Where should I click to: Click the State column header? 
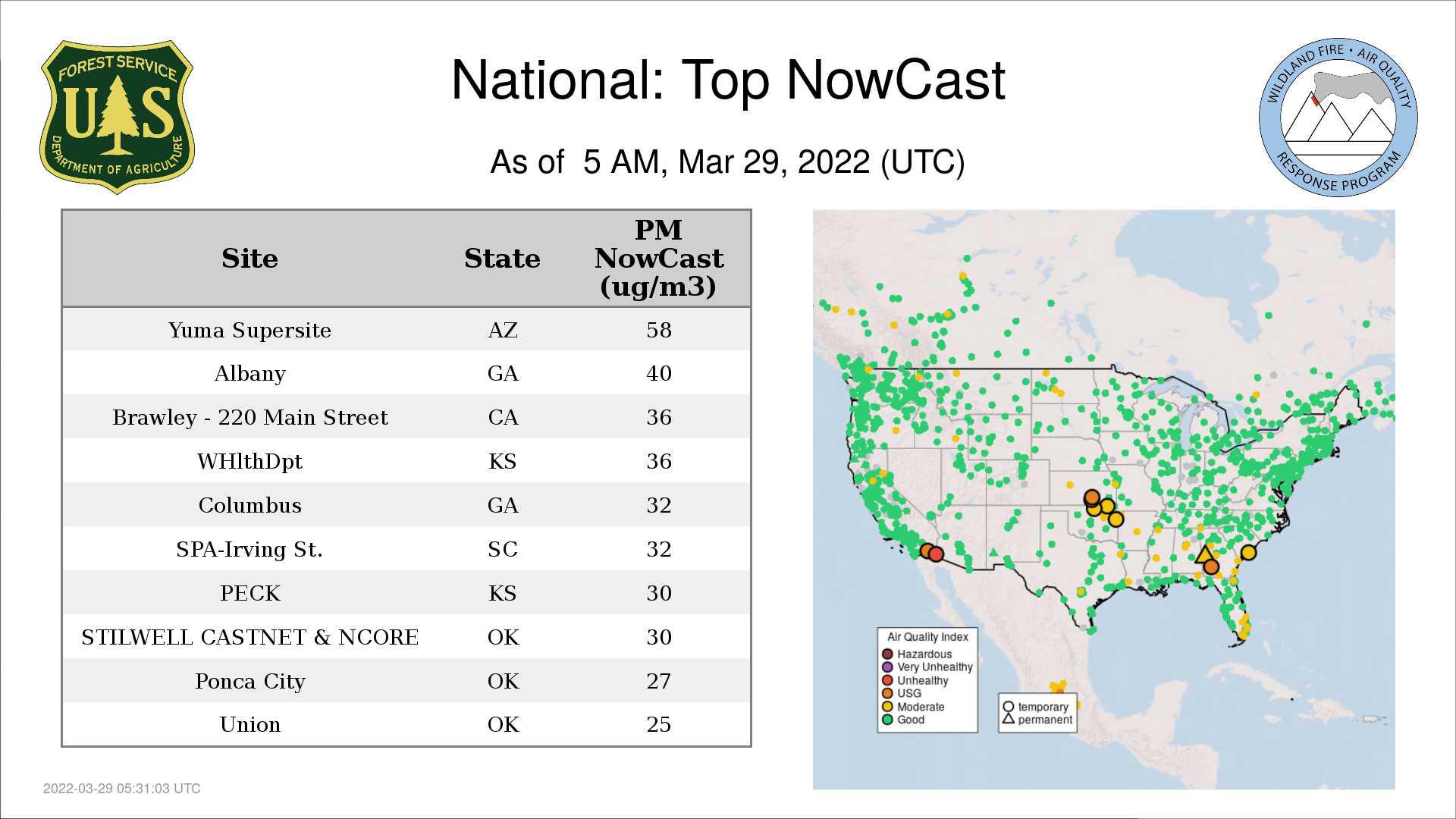pyautogui.click(x=502, y=259)
